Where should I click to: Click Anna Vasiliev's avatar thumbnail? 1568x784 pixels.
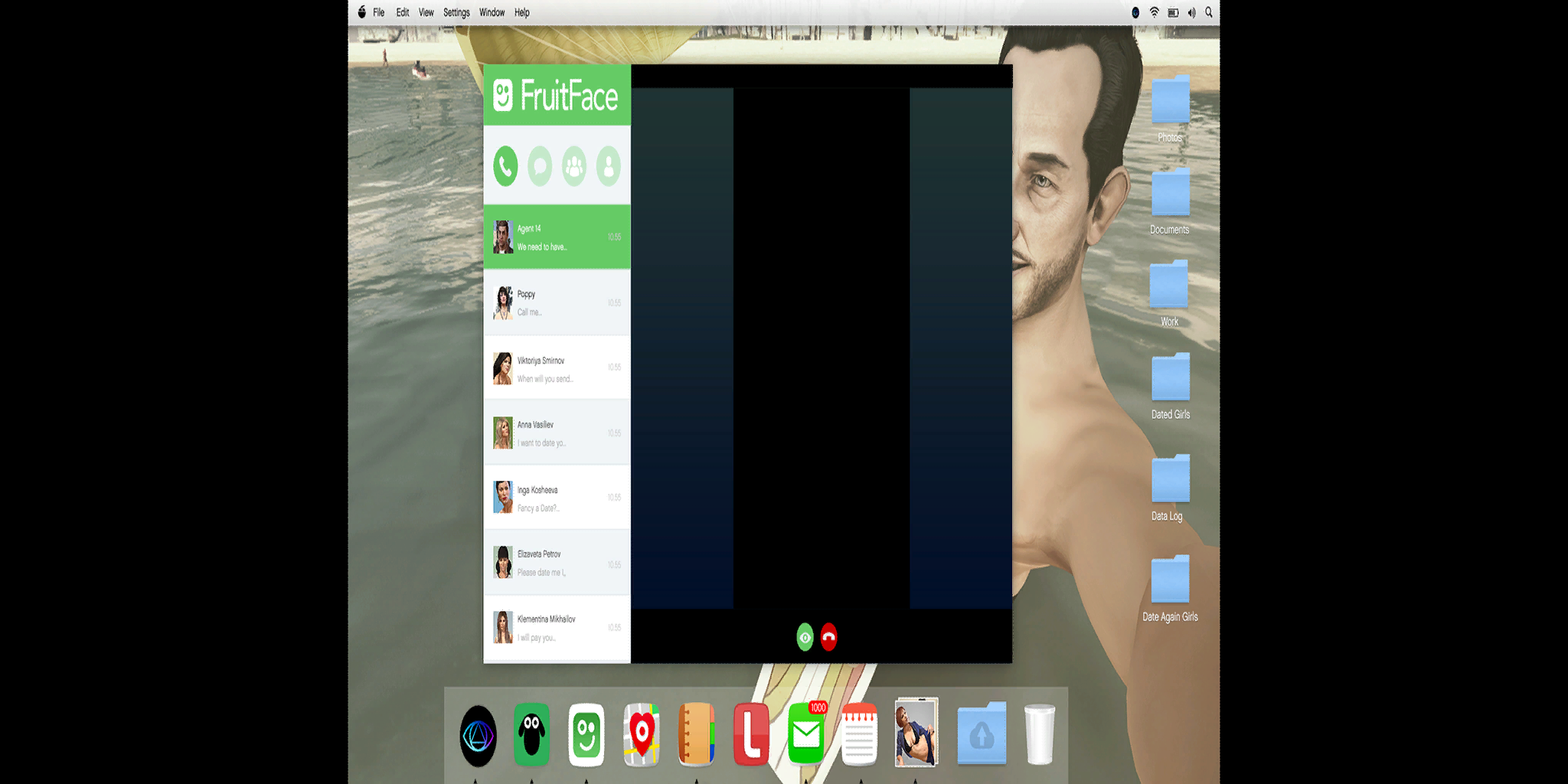pyautogui.click(x=503, y=433)
